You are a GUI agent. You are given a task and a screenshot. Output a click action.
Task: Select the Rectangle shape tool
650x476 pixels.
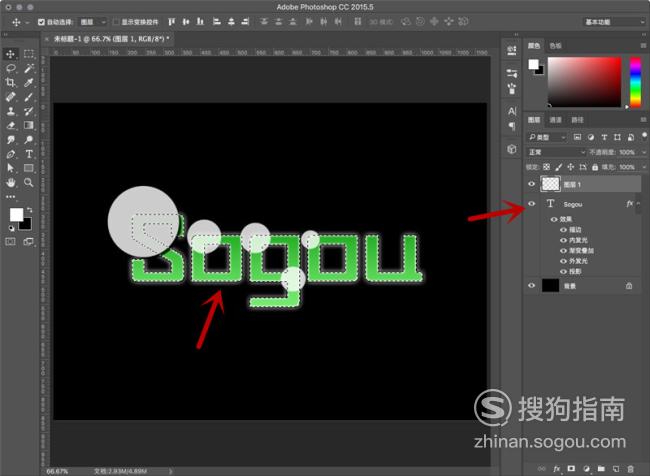(29, 168)
